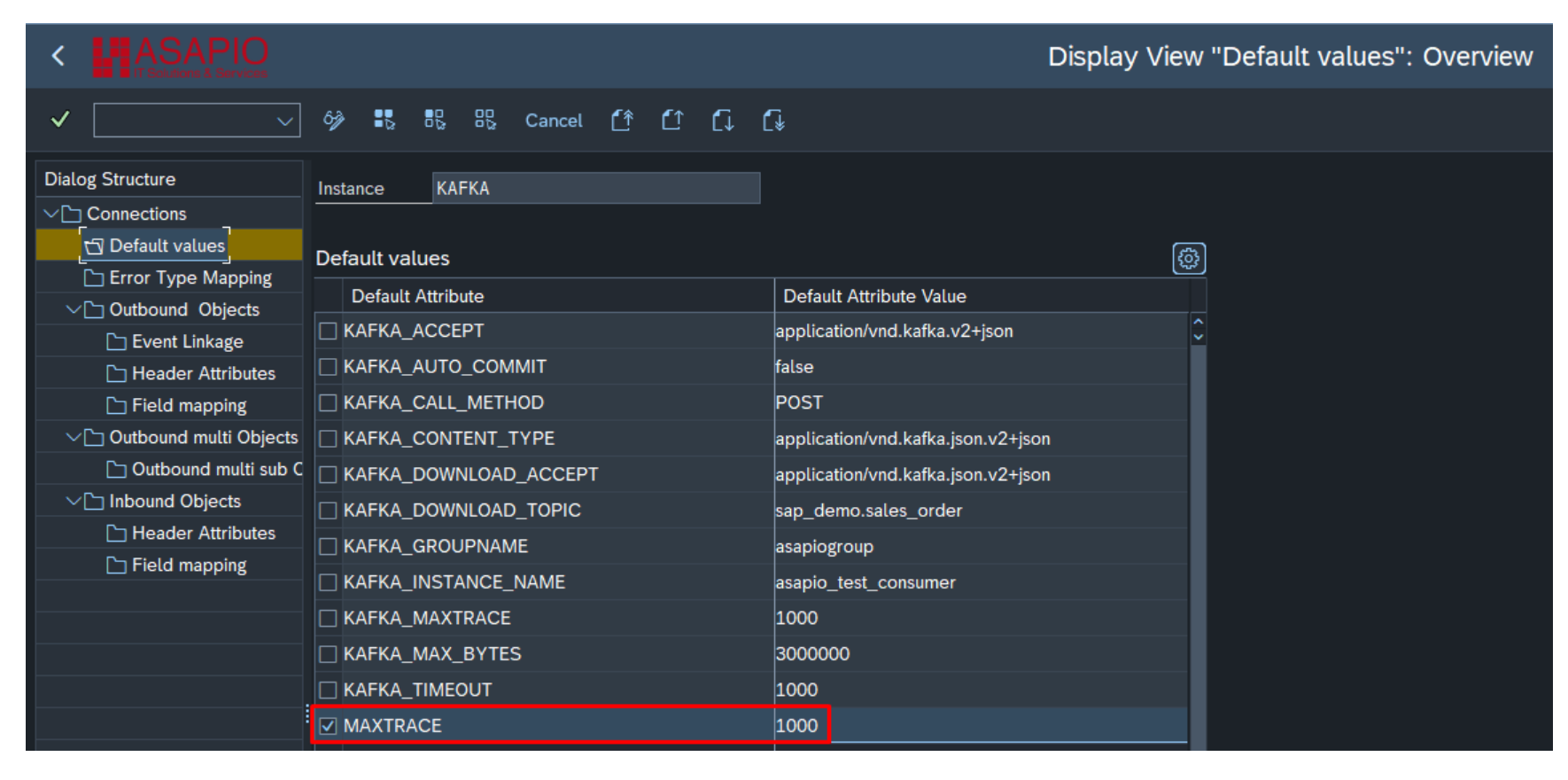Click Default values open folder icon
The height and width of the screenshot is (780, 1568).
(94, 246)
